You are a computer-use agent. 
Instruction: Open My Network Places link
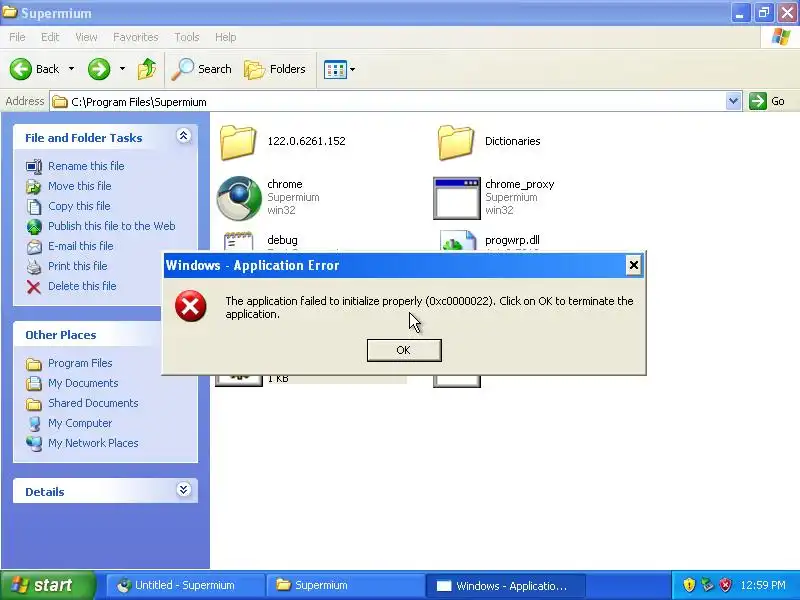point(93,443)
